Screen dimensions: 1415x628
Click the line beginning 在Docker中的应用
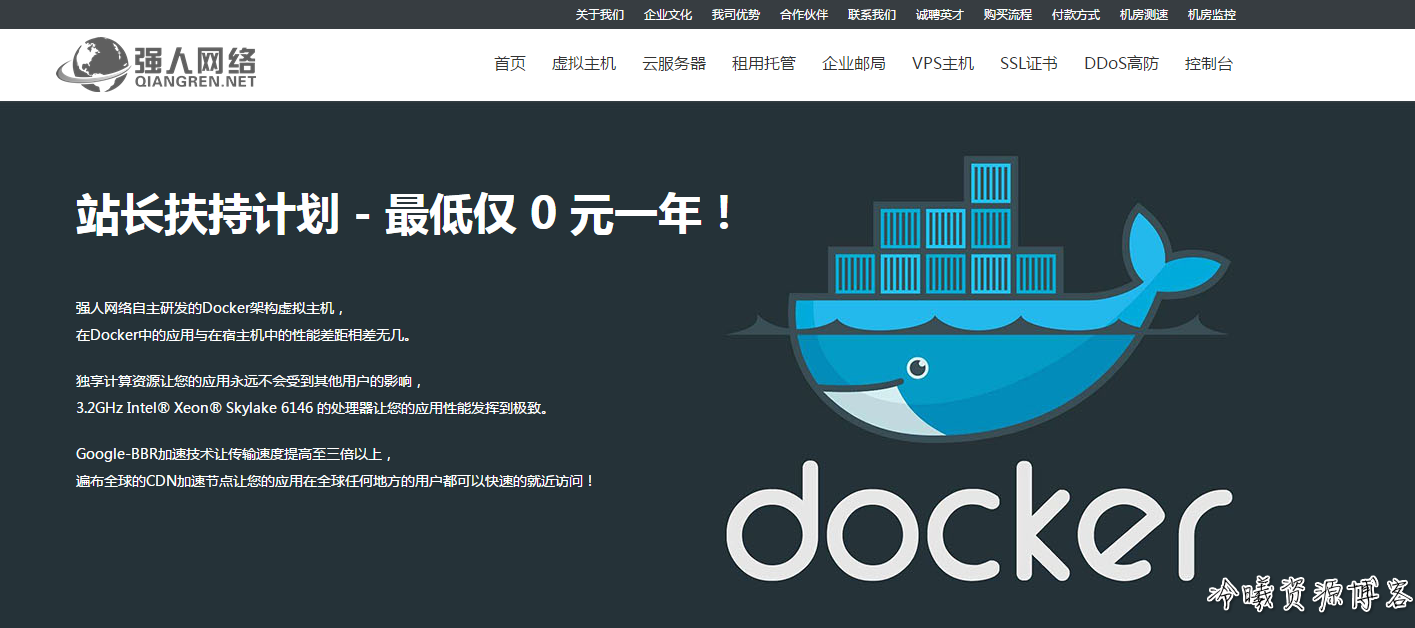pos(244,335)
